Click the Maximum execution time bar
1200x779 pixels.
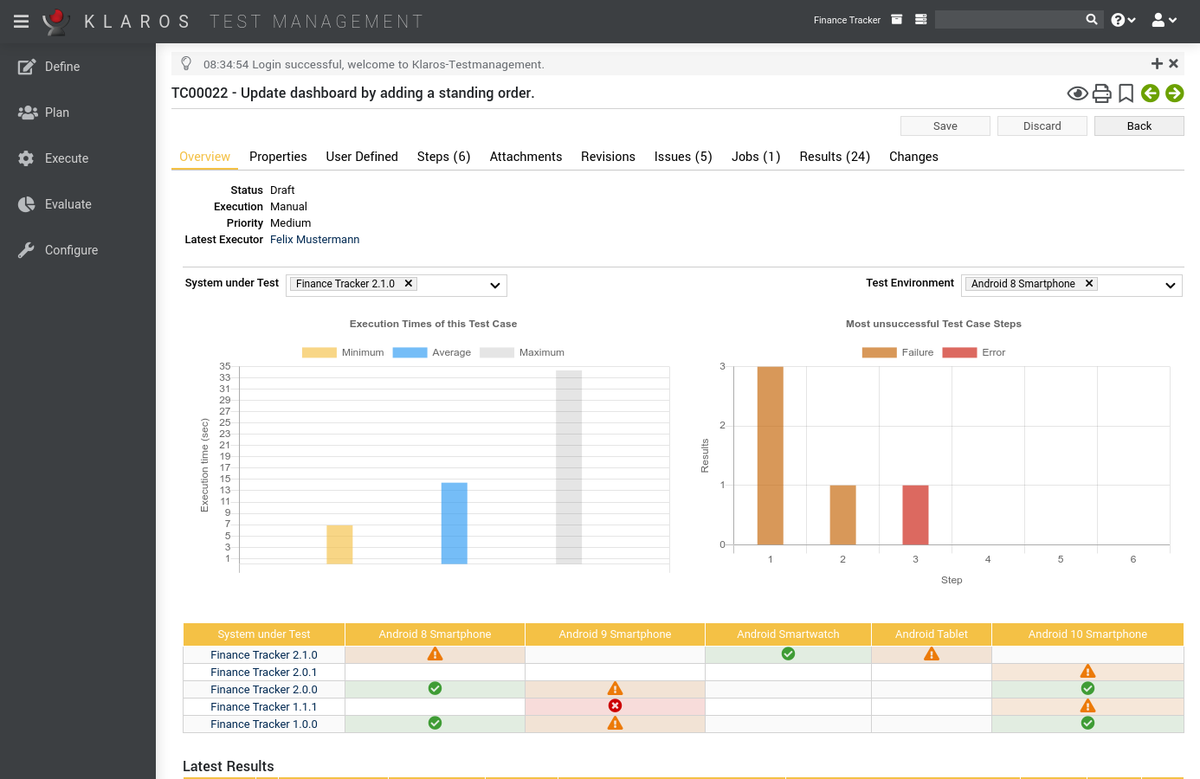569,467
